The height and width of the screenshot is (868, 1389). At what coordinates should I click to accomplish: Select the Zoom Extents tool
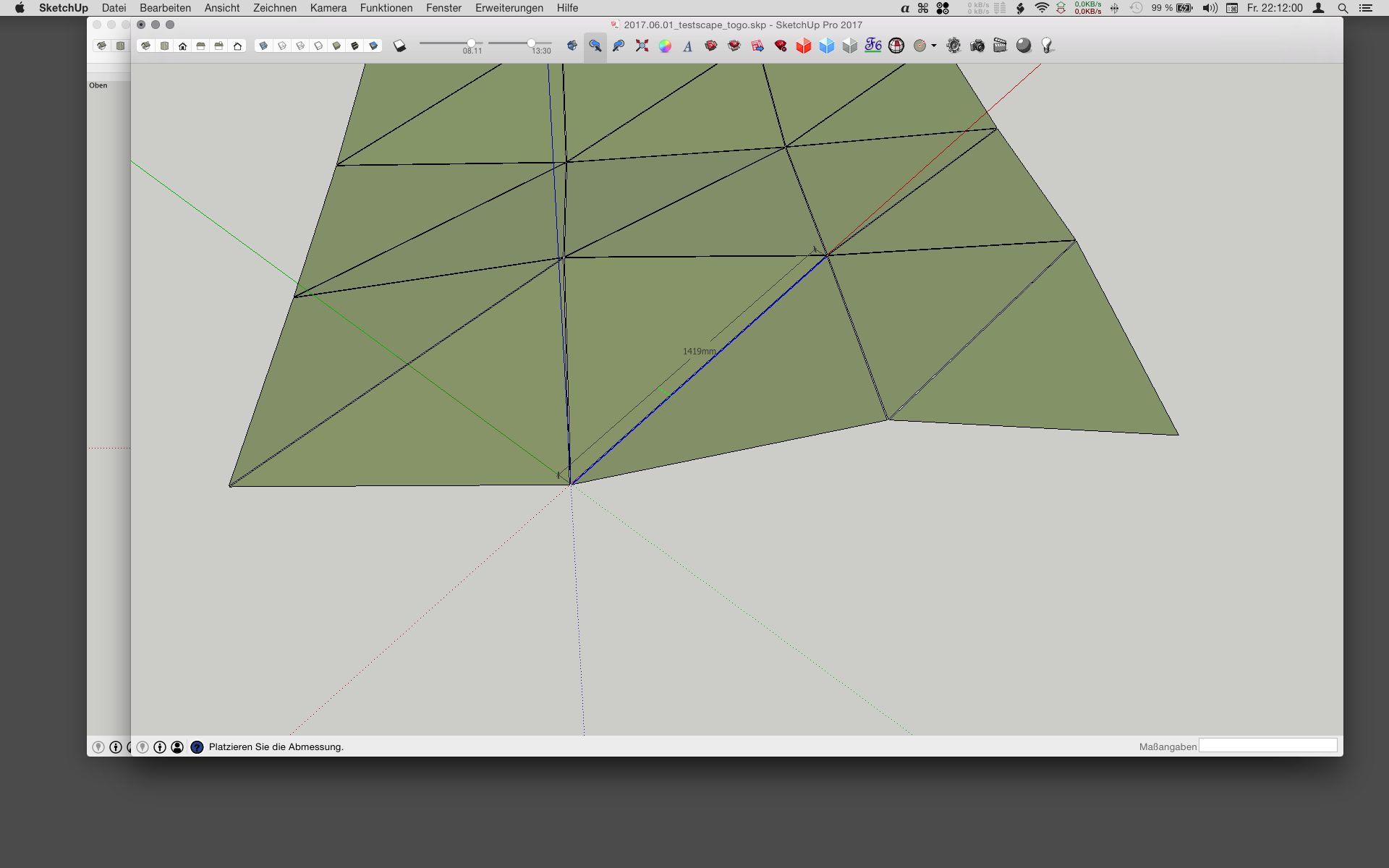[642, 46]
